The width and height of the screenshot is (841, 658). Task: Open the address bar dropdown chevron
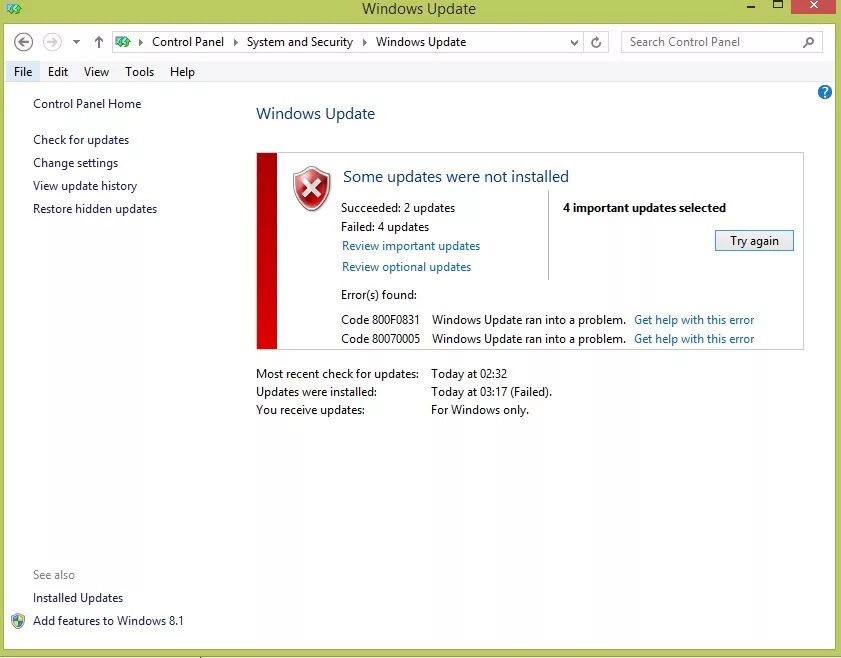[x=573, y=41]
